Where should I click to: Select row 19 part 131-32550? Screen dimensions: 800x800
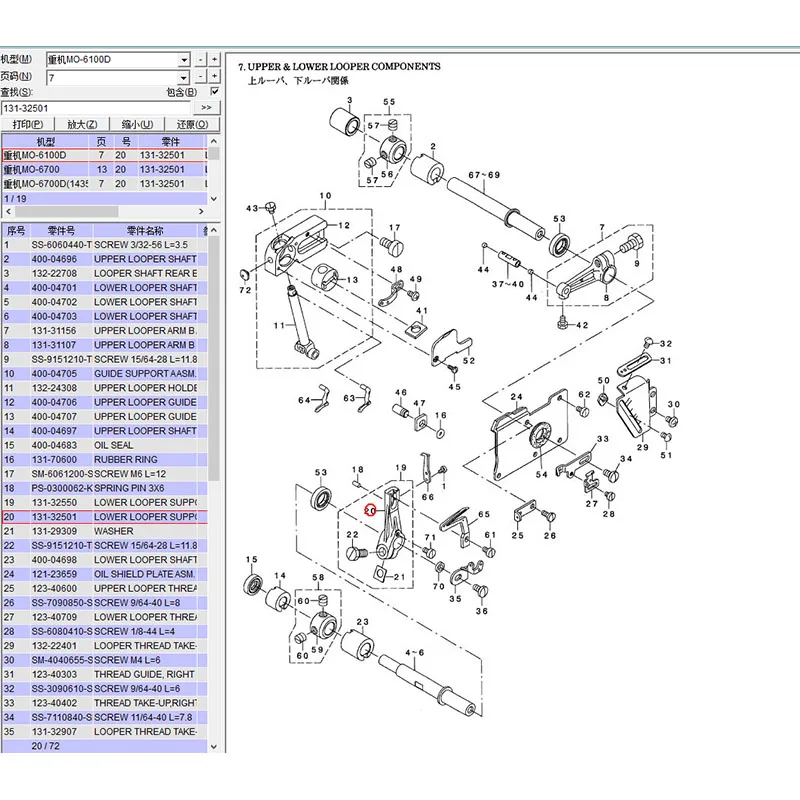pos(104,503)
